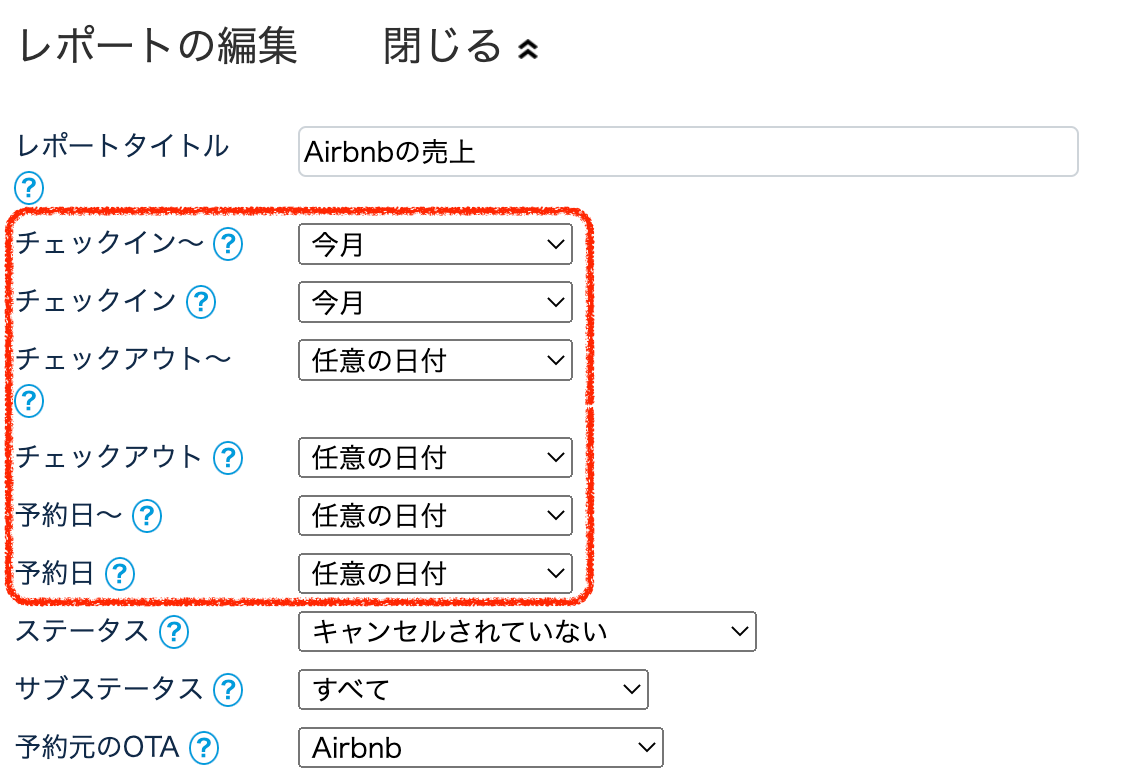Click help icon beside ステータス label

click(174, 631)
